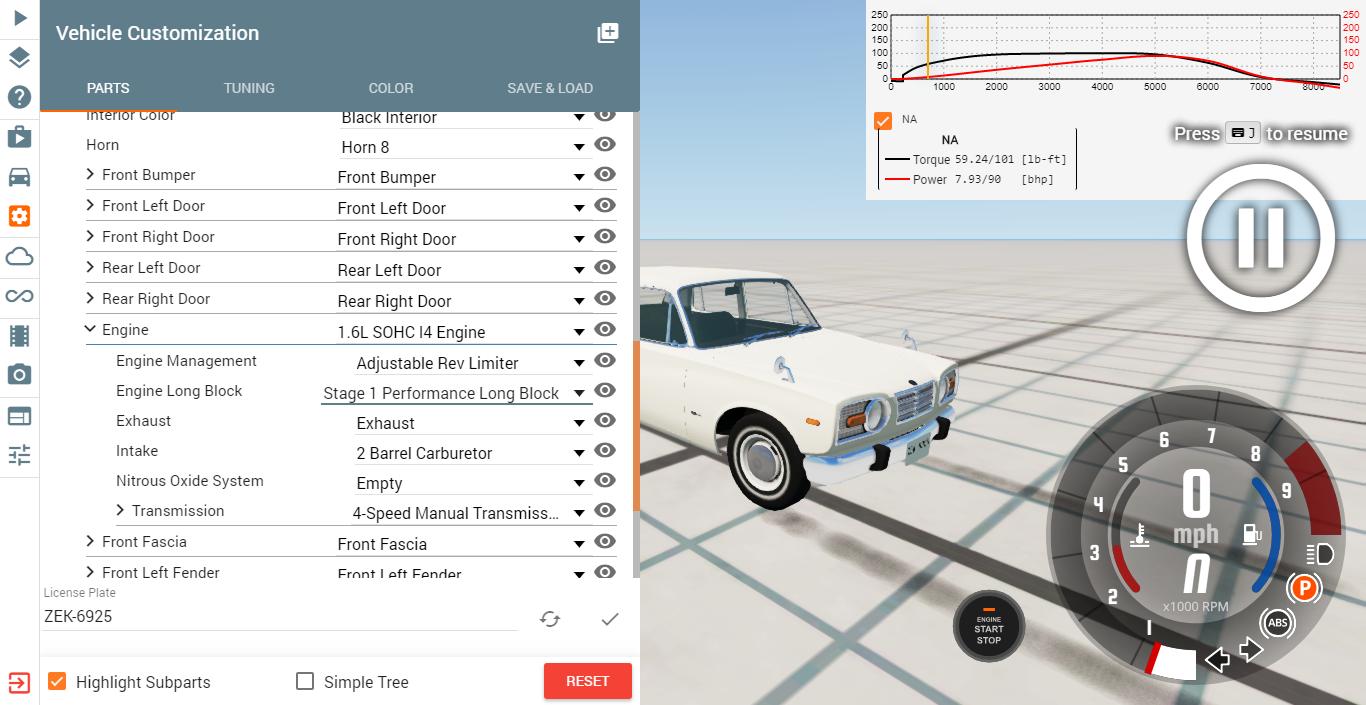This screenshot has height=705, width=1366.
Task: Toggle visibility eye for Engine row
Action: coord(604,330)
